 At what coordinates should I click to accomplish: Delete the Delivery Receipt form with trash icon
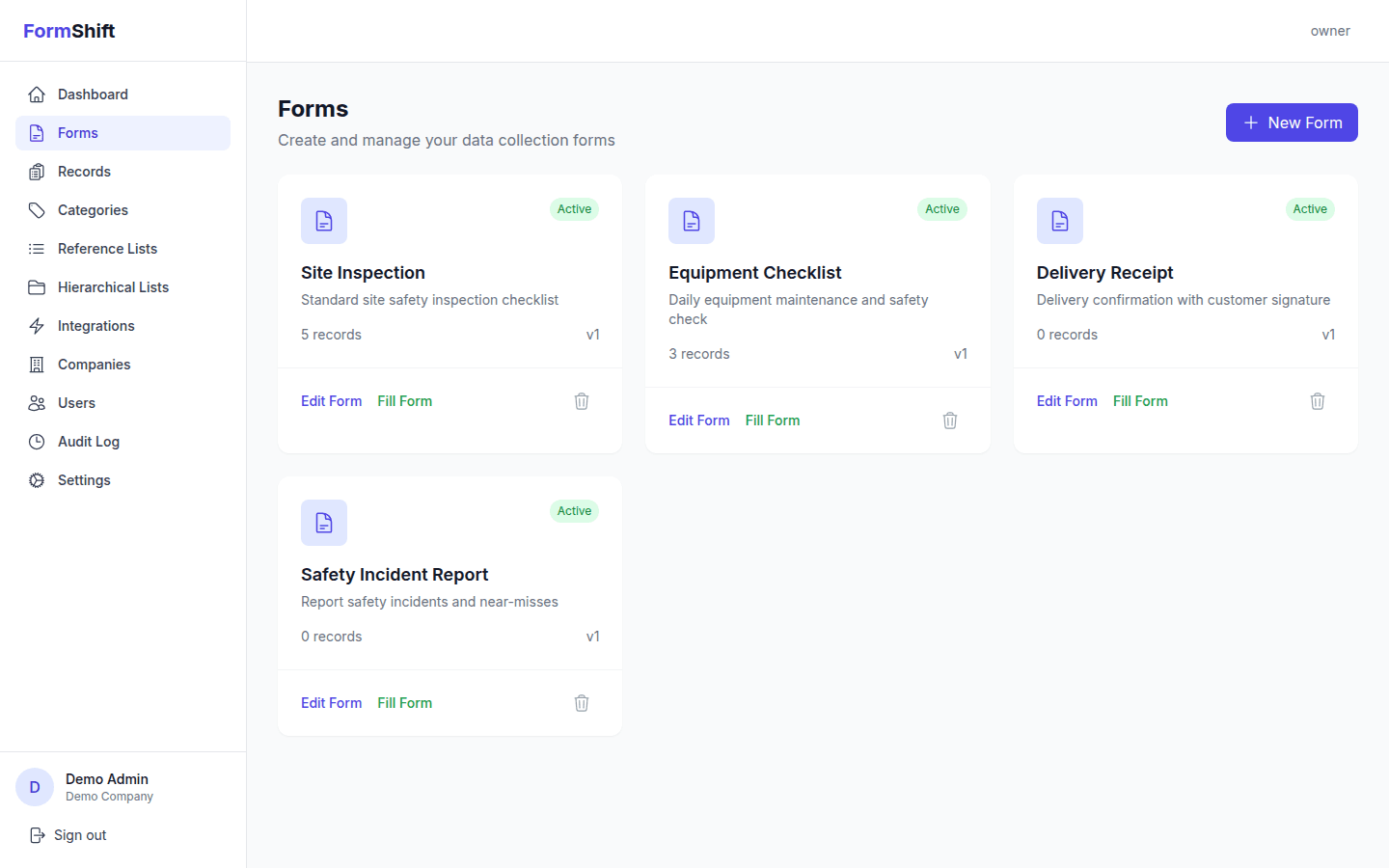(1317, 400)
